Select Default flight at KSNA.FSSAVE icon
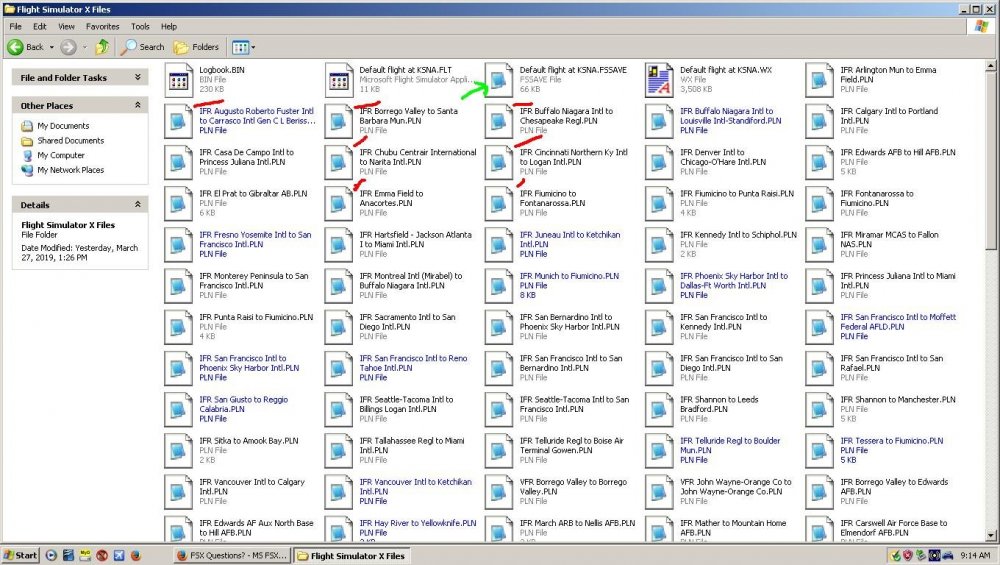This screenshot has height=565, width=1000. coord(499,80)
